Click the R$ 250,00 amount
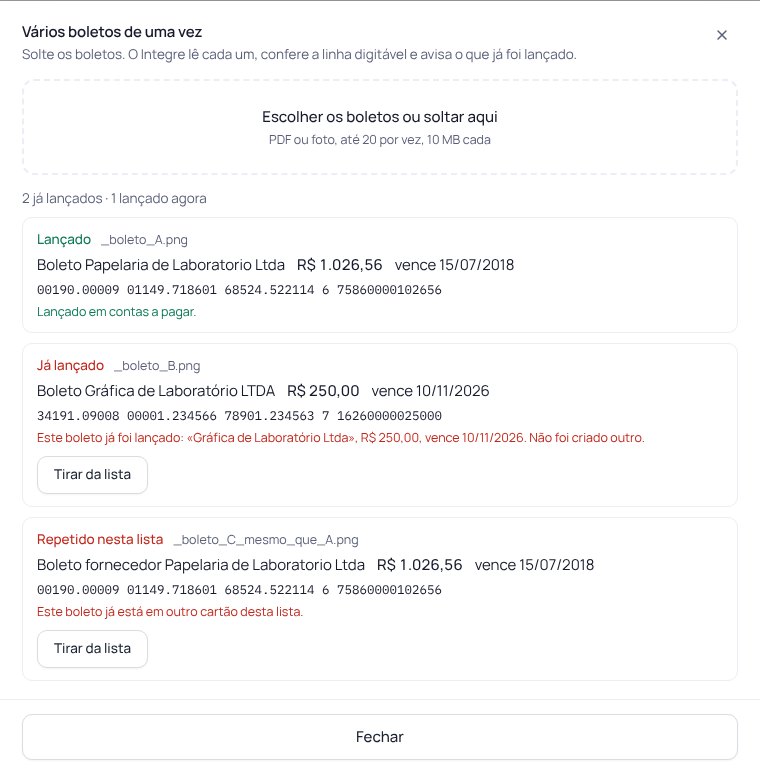This screenshot has height=778, width=760. [323, 391]
